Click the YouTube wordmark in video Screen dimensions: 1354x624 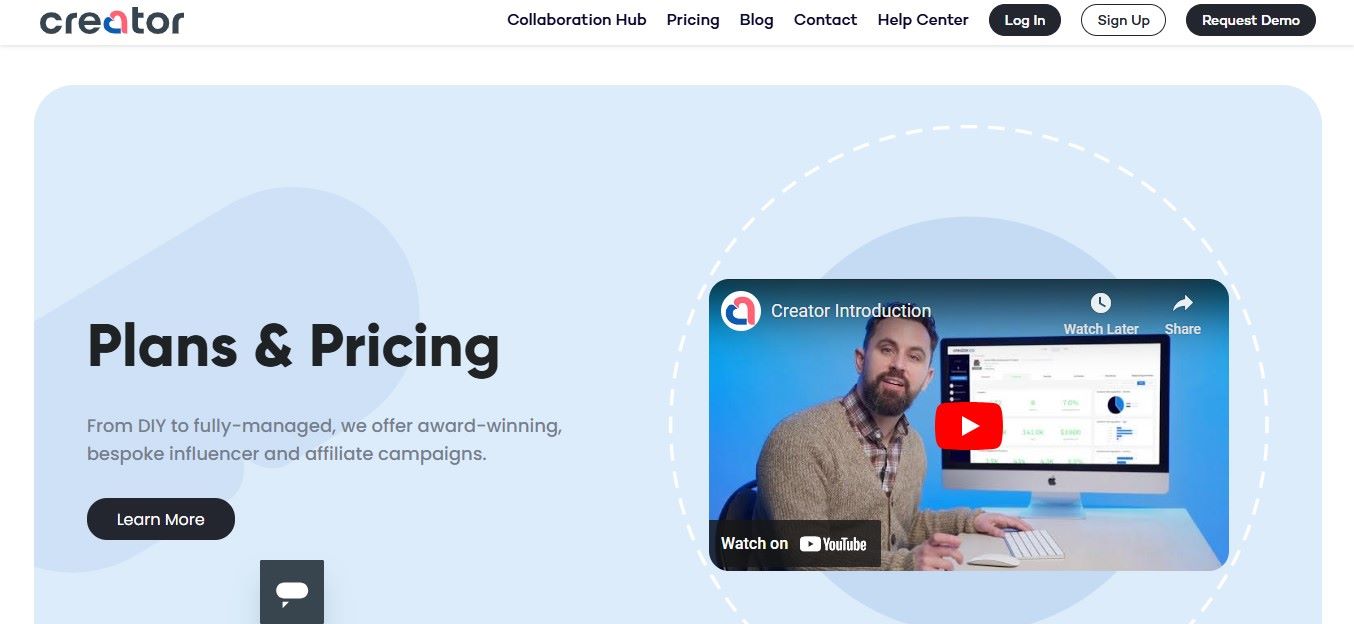tap(833, 544)
